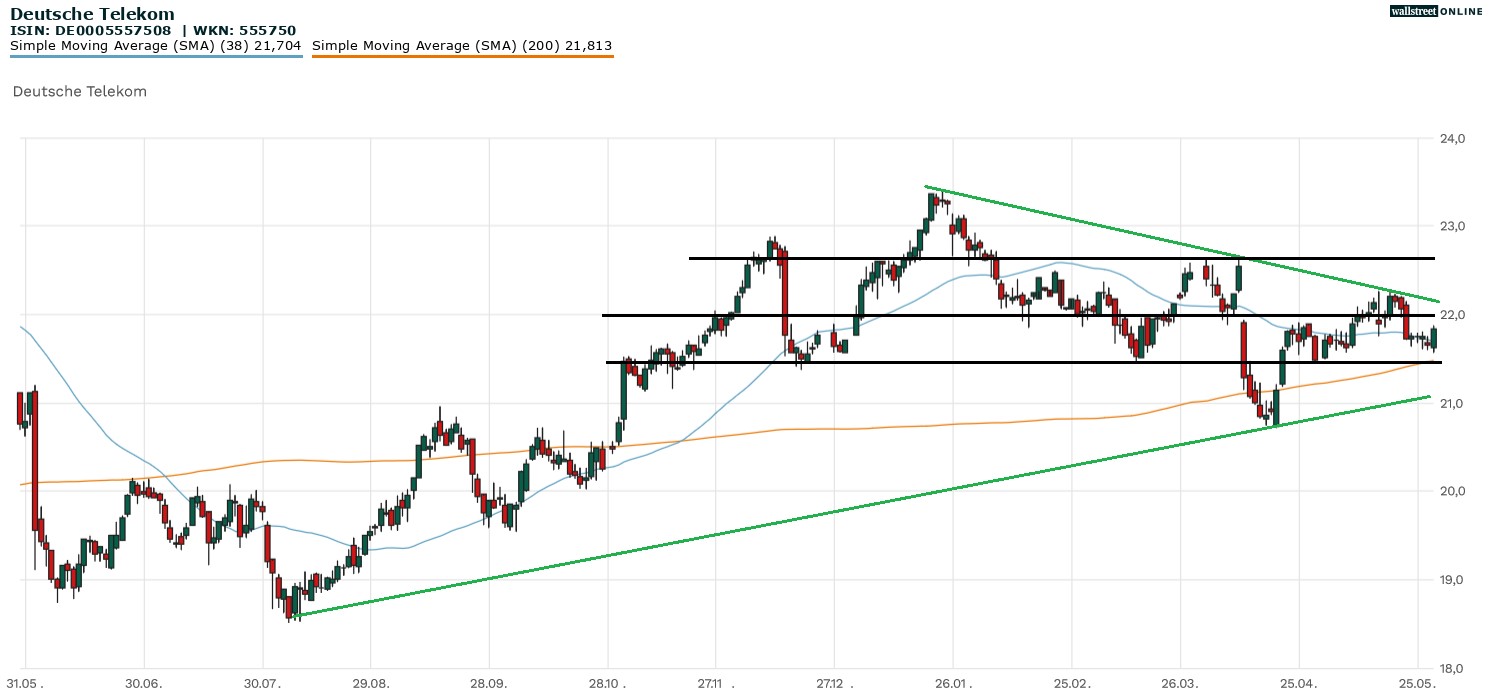Click the 21,0 price axis label
Image resolution: width=1490 pixels, height=689 pixels.
pyautogui.click(x=1452, y=403)
